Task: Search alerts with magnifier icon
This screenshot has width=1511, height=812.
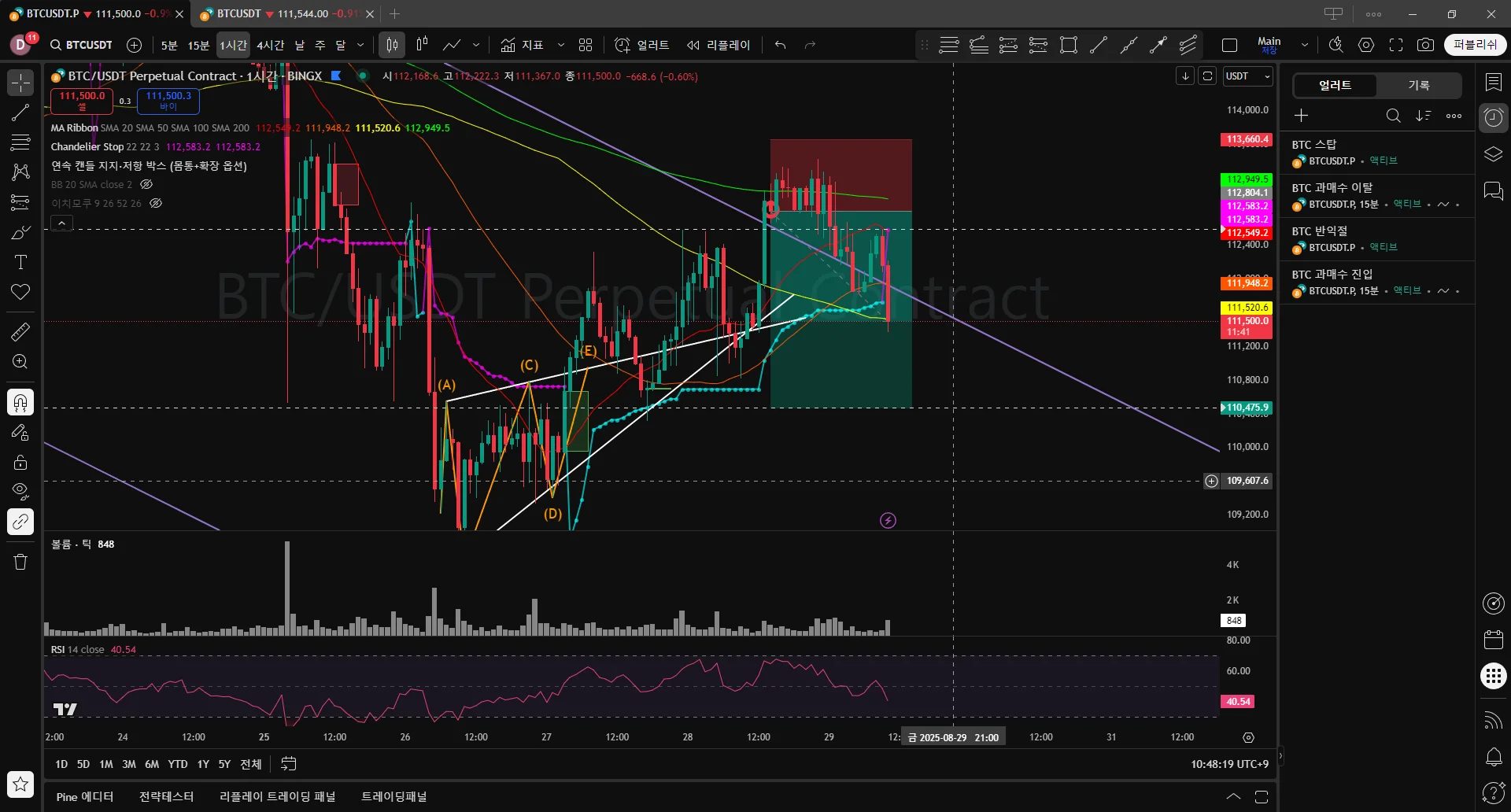Action: tap(1393, 116)
